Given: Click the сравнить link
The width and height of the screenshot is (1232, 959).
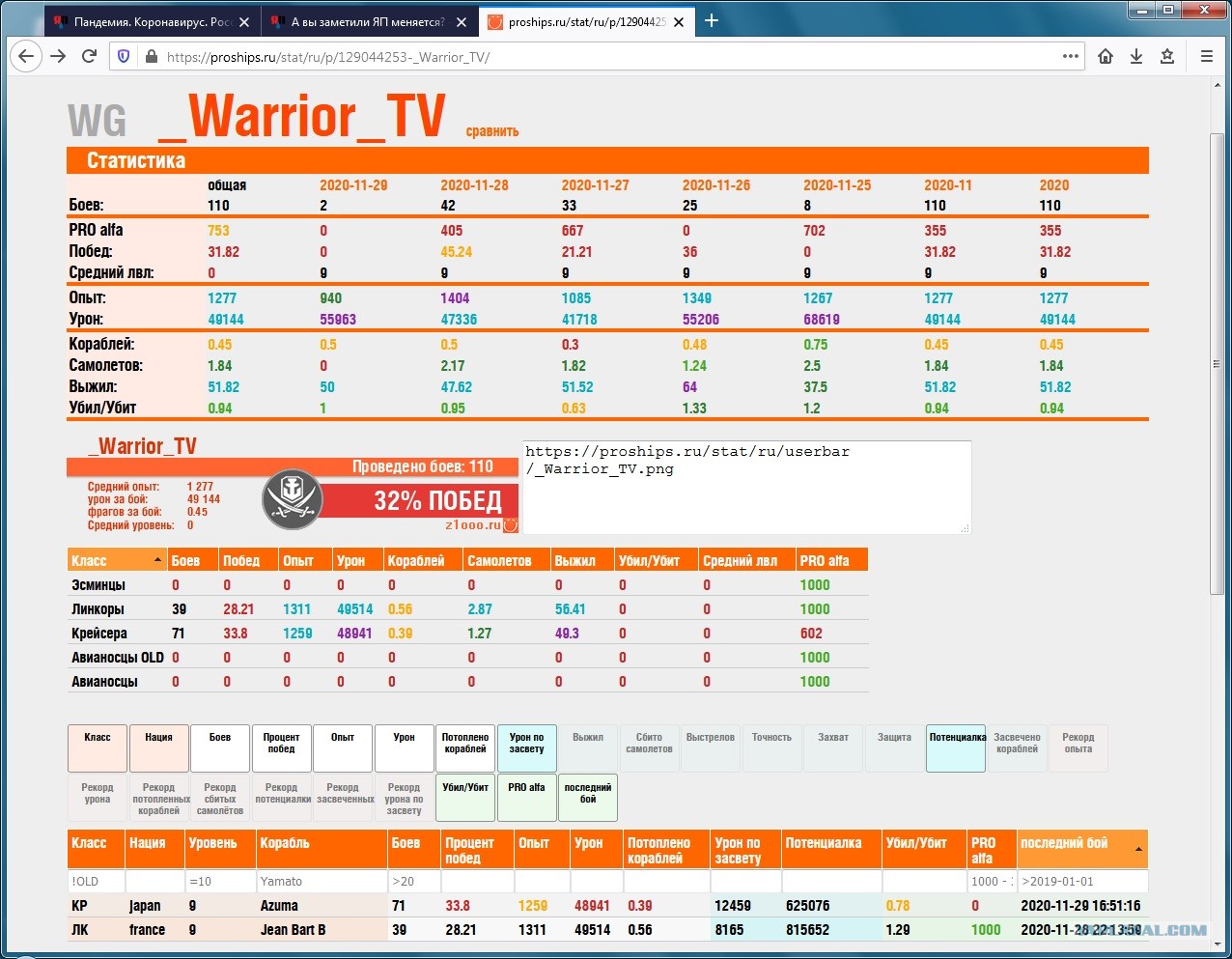Looking at the screenshot, I should click(x=491, y=131).
